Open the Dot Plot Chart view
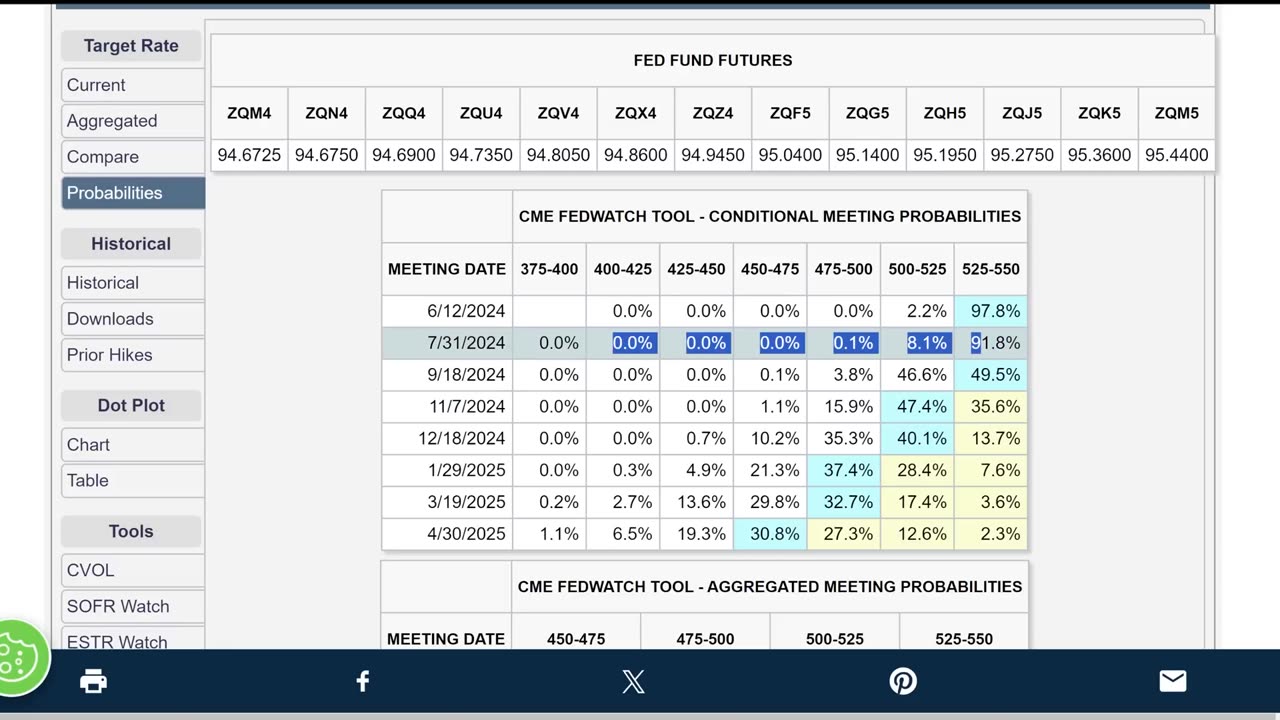The image size is (1280, 720). coord(133,445)
